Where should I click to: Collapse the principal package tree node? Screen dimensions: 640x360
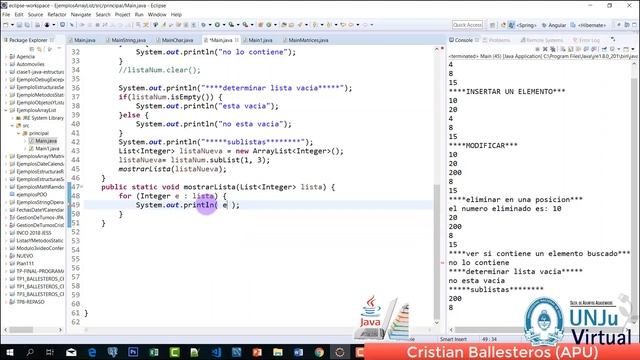18,133
